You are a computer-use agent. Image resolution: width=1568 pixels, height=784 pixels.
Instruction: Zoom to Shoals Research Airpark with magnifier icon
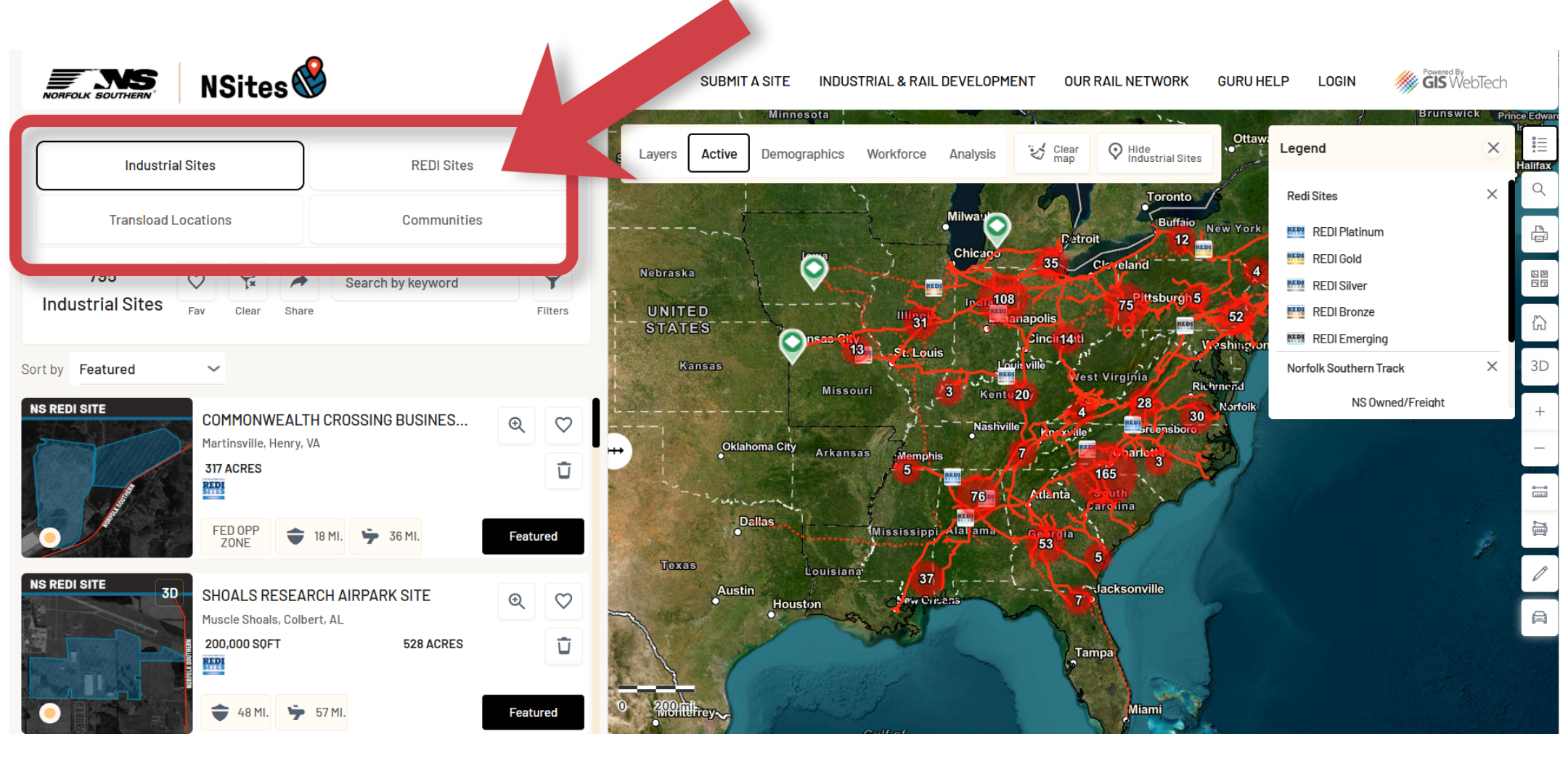pyautogui.click(x=516, y=601)
